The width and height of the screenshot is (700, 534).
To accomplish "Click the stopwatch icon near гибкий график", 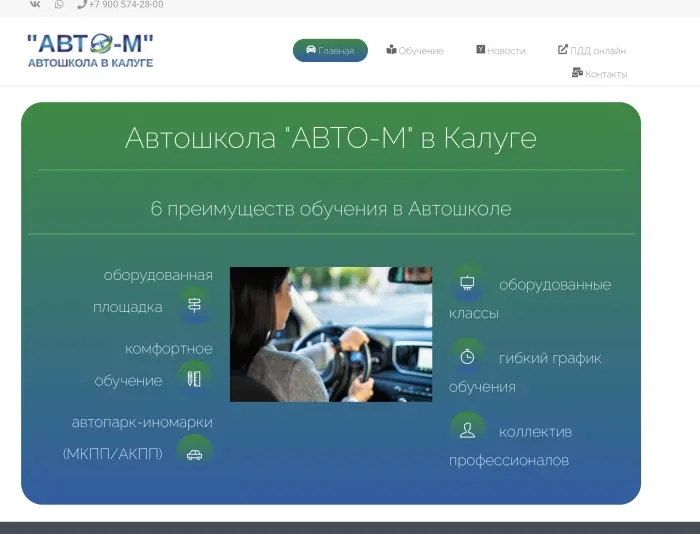I will (x=467, y=357).
